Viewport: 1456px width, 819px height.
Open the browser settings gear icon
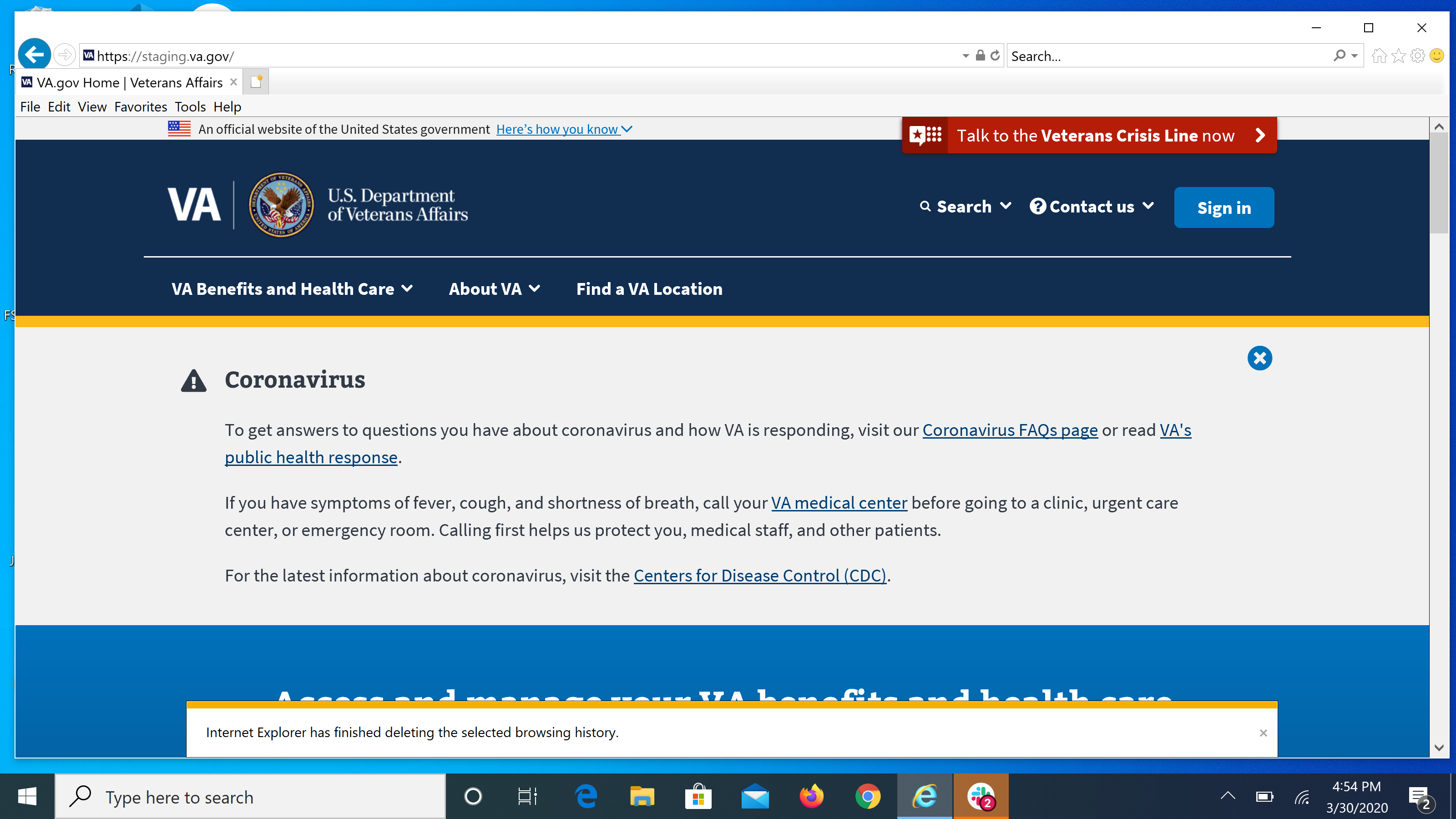click(x=1418, y=56)
